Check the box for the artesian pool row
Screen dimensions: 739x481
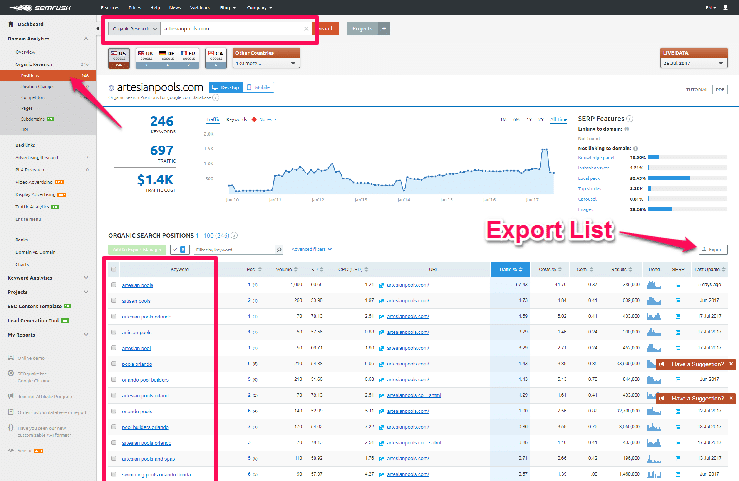pos(113,348)
